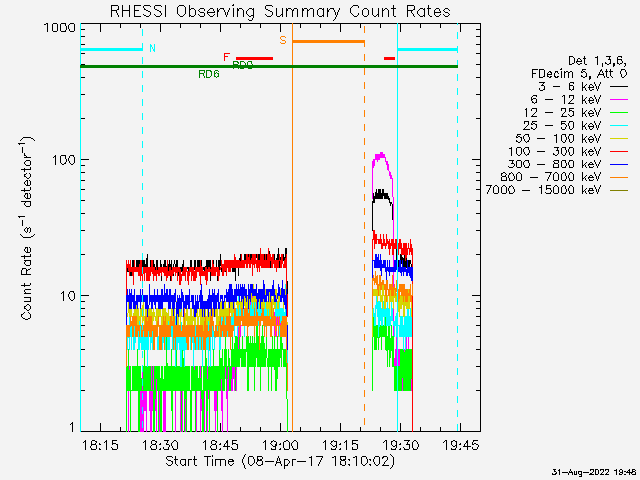Click the black line swatch for 3-6 keV
Viewport: 640px width, 480px height.
[x=619, y=87]
